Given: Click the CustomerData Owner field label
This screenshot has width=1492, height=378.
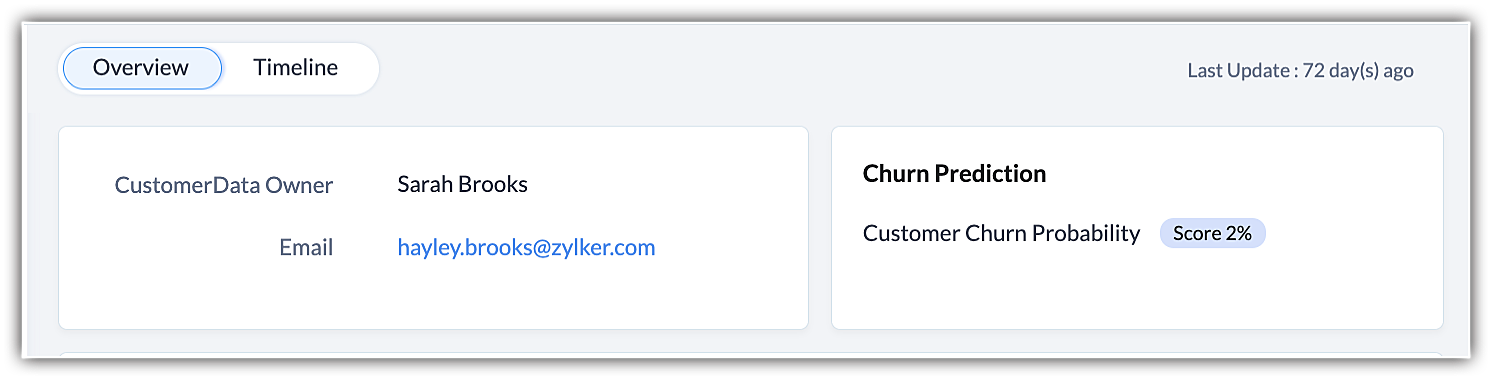Looking at the screenshot, I should tap(224, 185).
